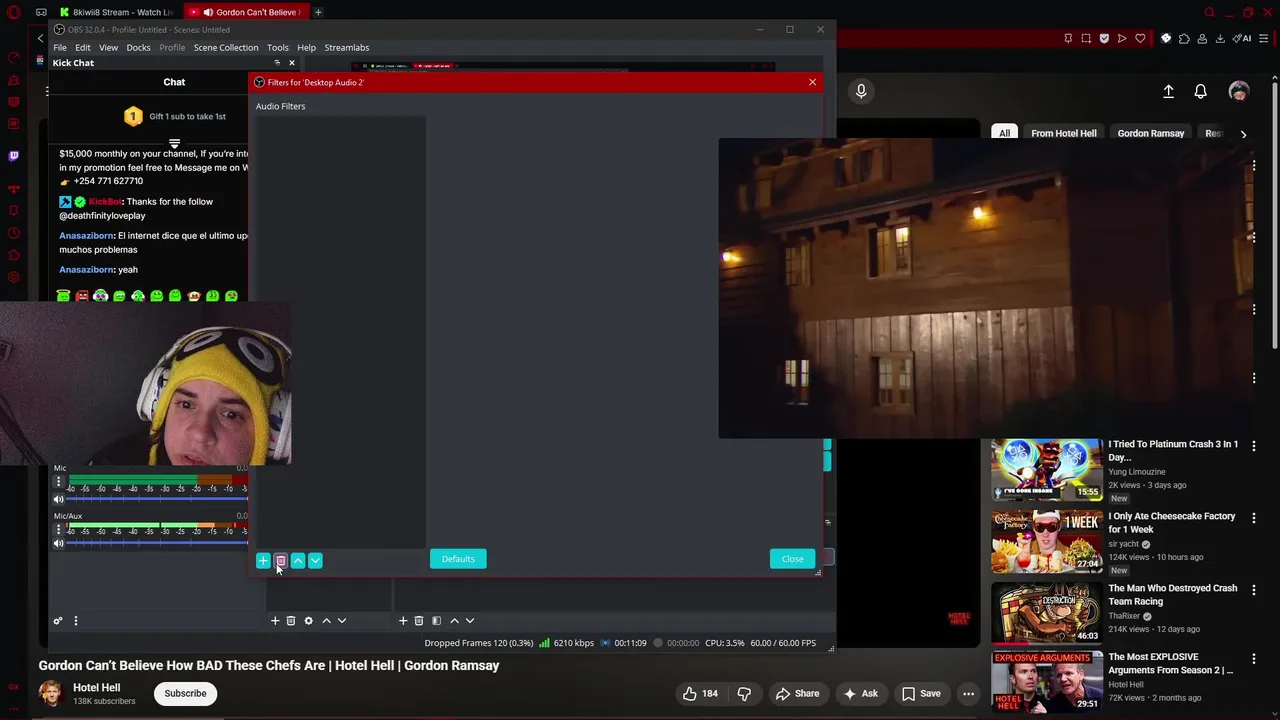Open Mic/Aux mixer options three-dot menu
This screenshot has height=720, width=1280.
tap(58, 529)
